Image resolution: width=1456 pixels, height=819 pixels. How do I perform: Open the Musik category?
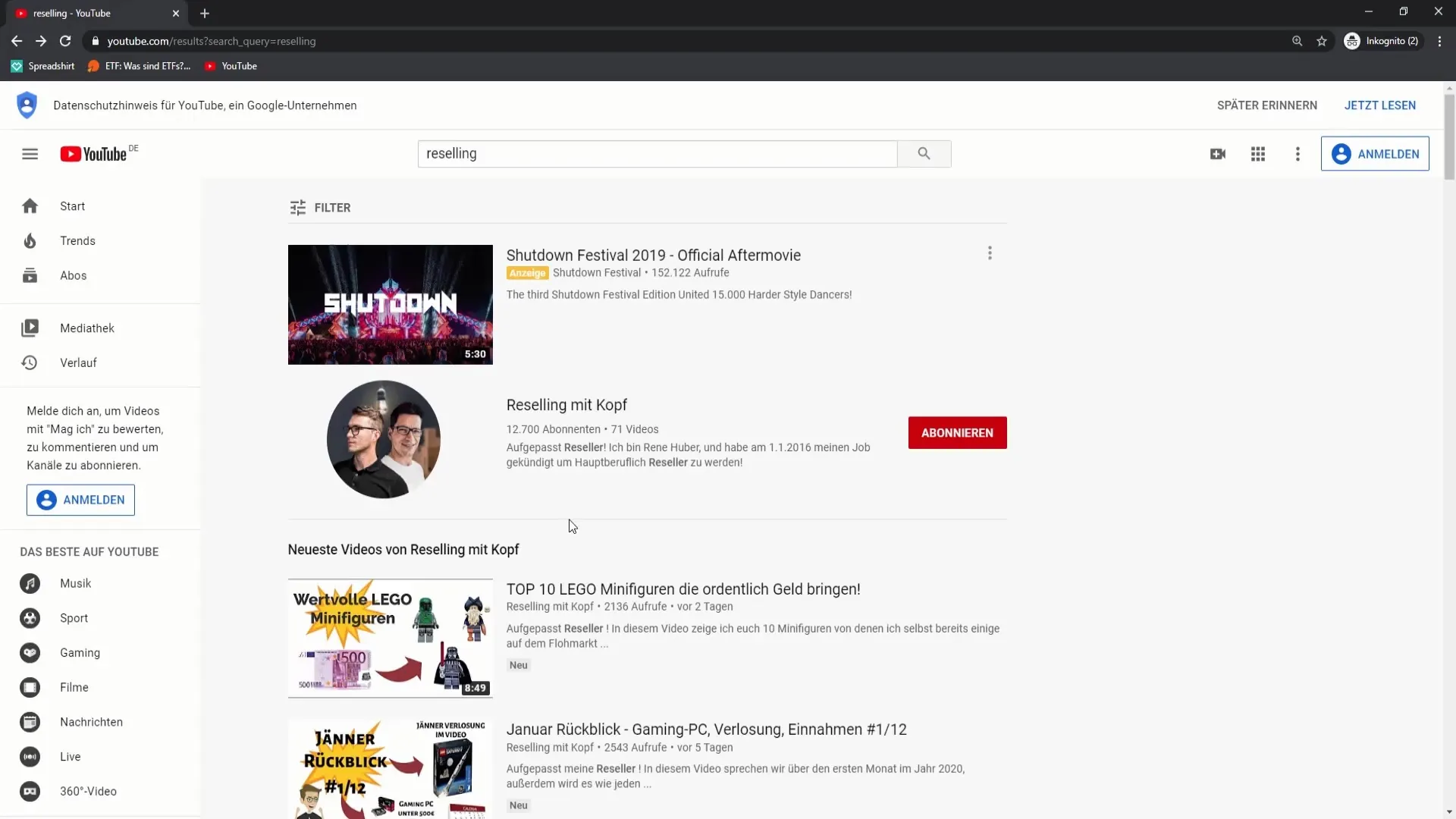click(x=75, y=584)
